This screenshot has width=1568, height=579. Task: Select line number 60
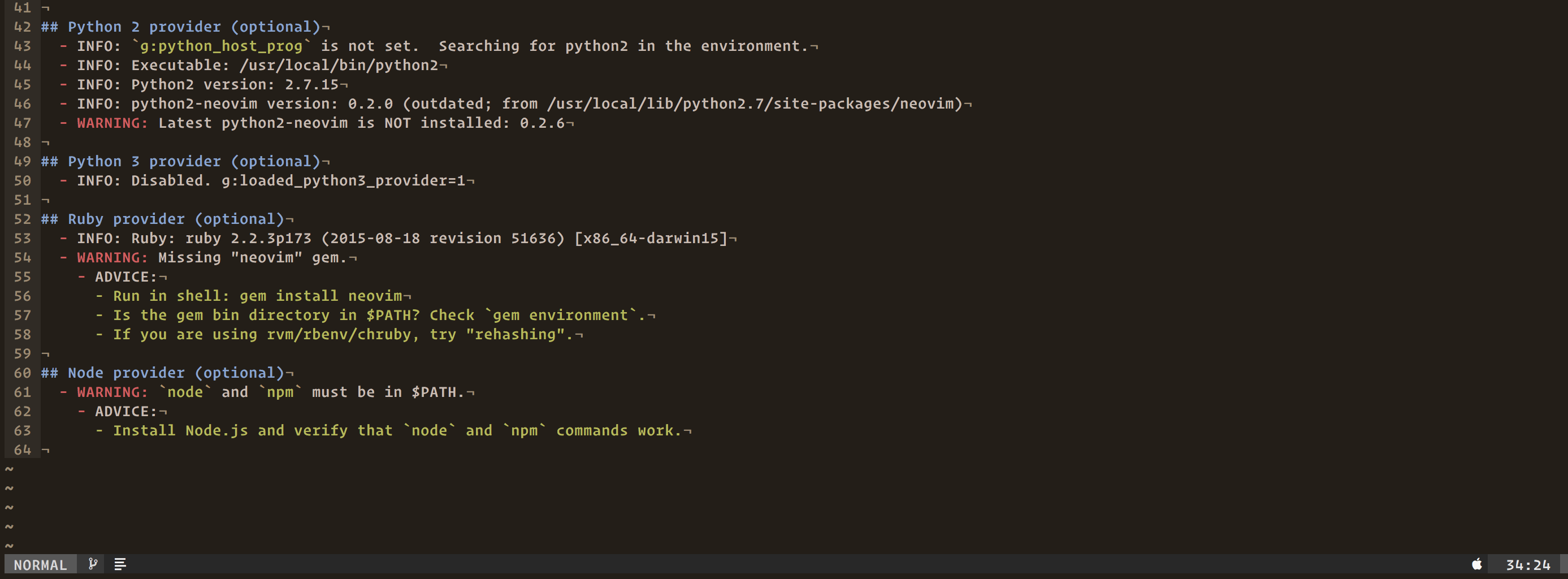pyautogui.click(x=22, y=373)
